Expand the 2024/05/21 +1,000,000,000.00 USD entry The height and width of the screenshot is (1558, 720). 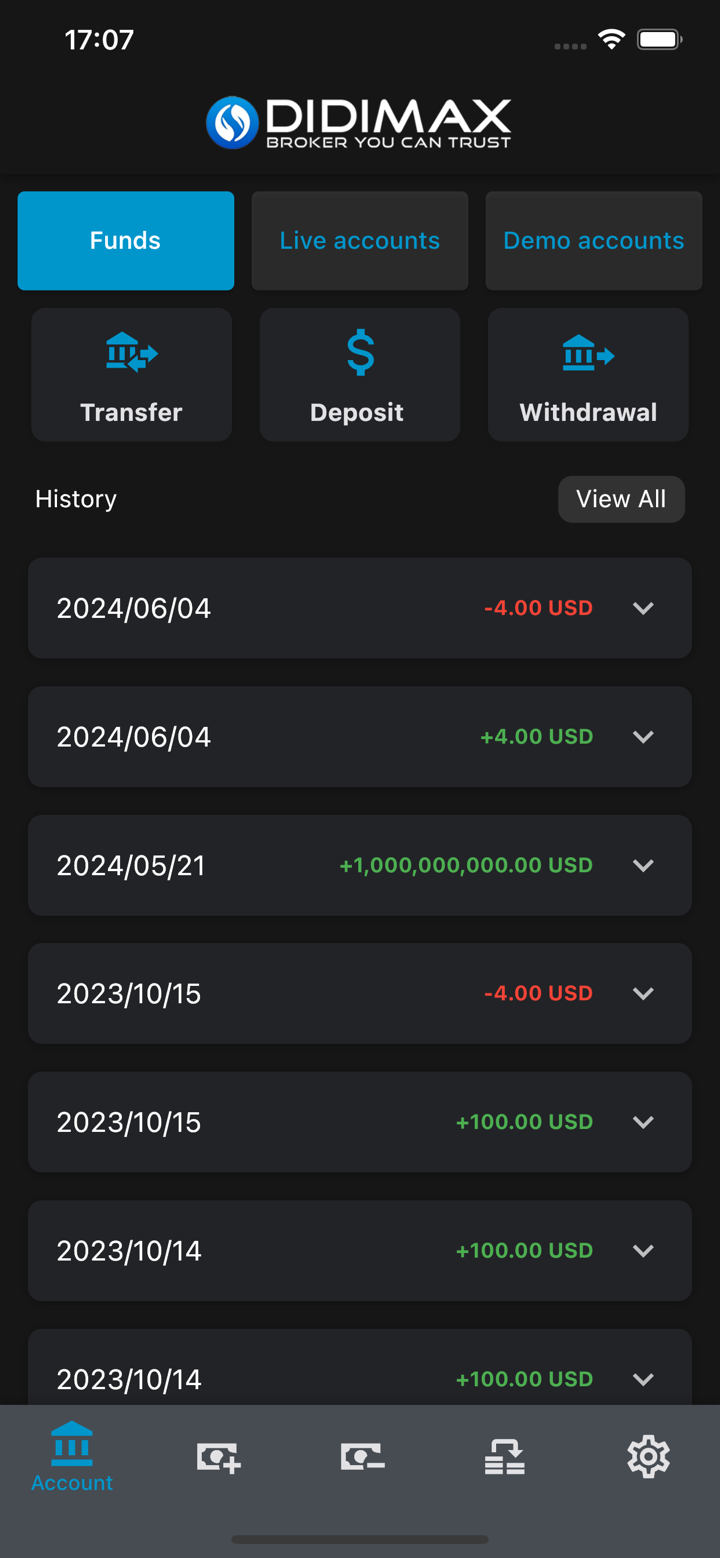pyautogui.click(x=643, y=865)
